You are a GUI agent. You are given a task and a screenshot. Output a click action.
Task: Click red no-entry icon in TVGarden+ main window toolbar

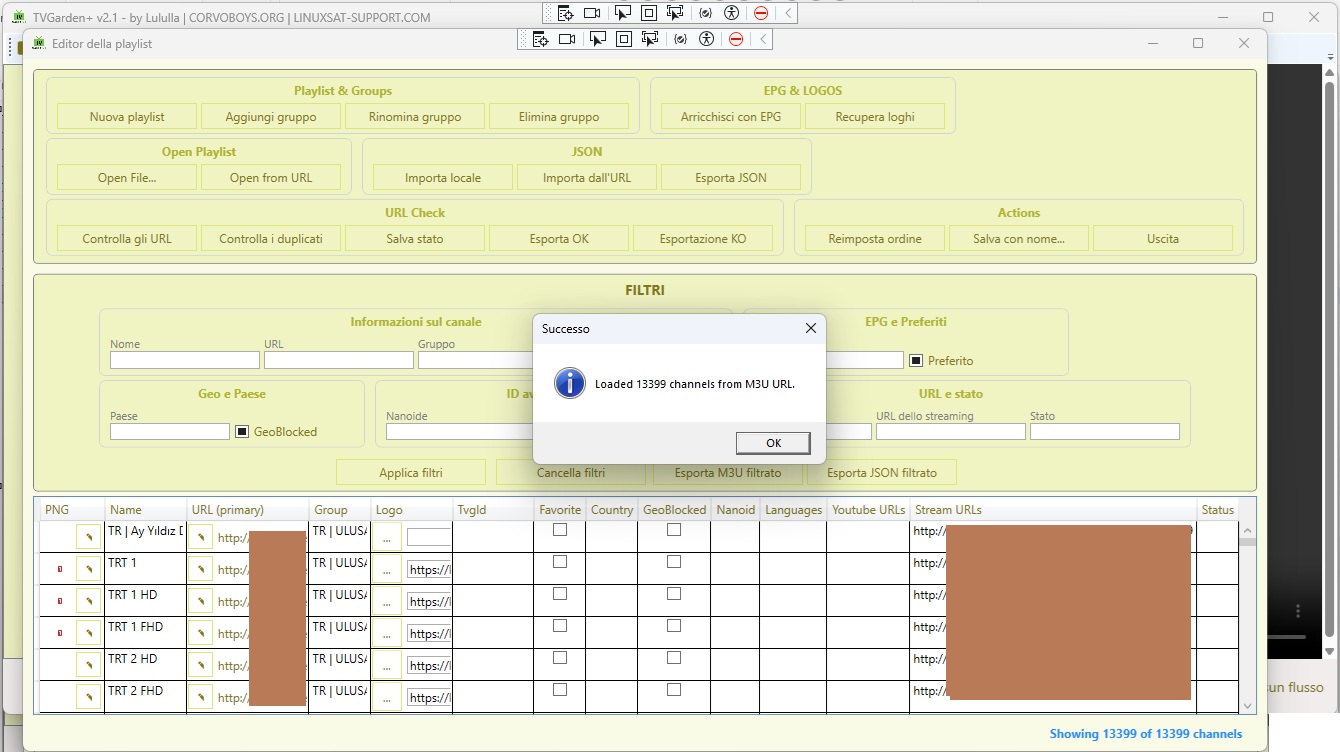pos(761,13)
